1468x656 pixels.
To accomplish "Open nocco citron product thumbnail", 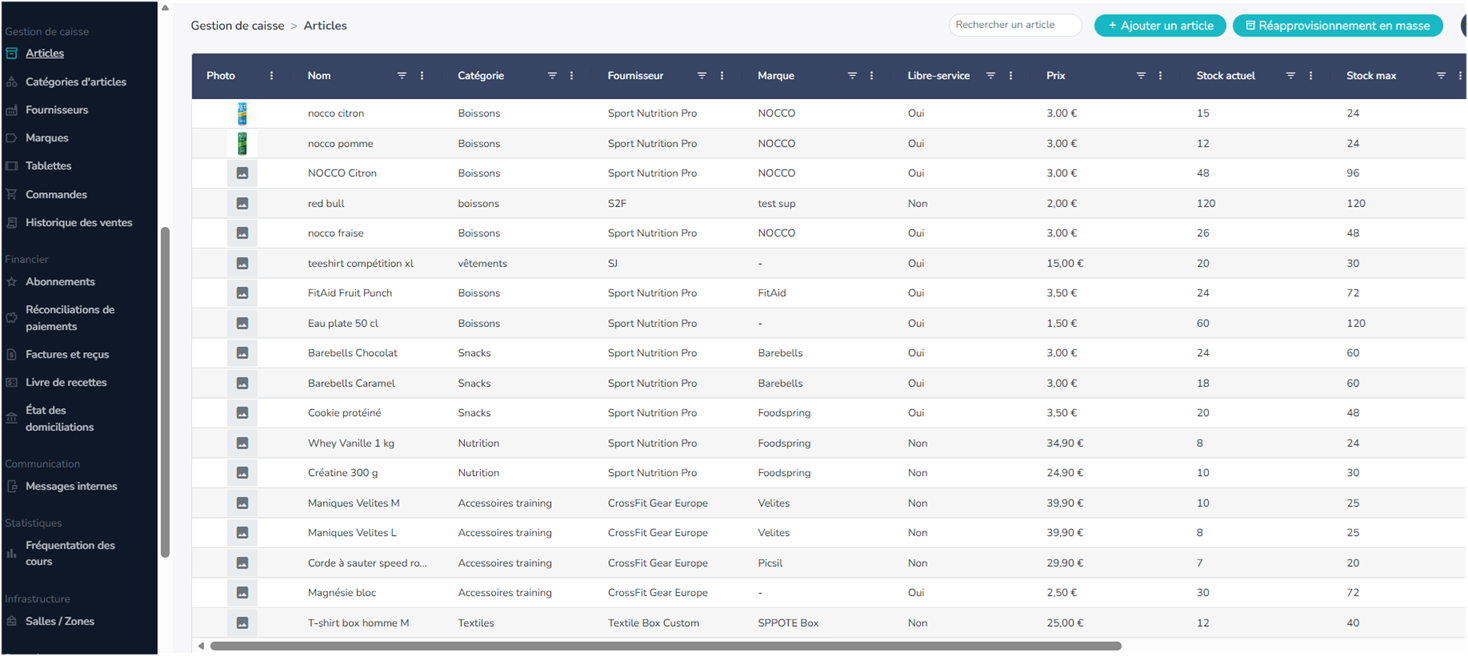I will click(x=242, y=113).
